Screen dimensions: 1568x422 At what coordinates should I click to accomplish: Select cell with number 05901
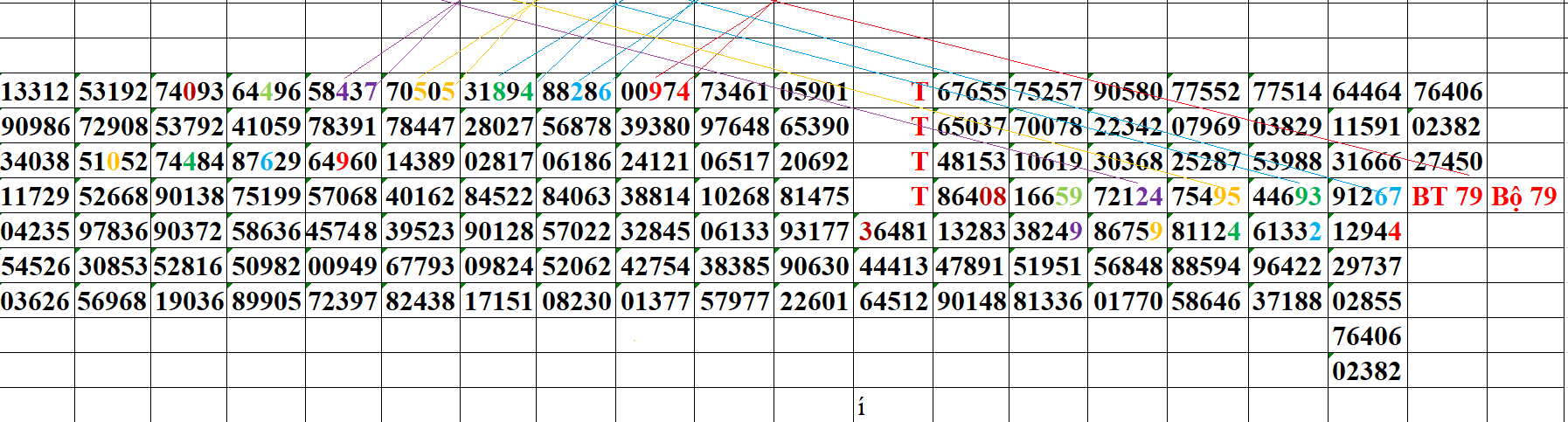pos(813,92)
